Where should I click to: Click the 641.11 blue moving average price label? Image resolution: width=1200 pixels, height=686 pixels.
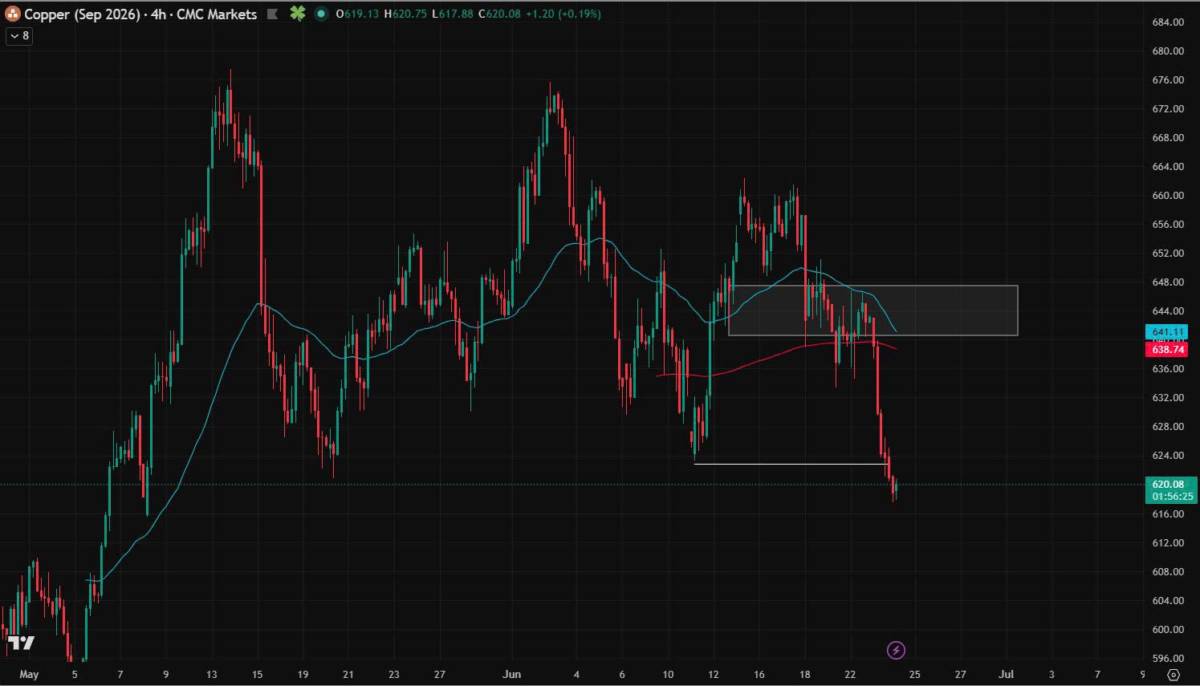tap(1168, 331)
